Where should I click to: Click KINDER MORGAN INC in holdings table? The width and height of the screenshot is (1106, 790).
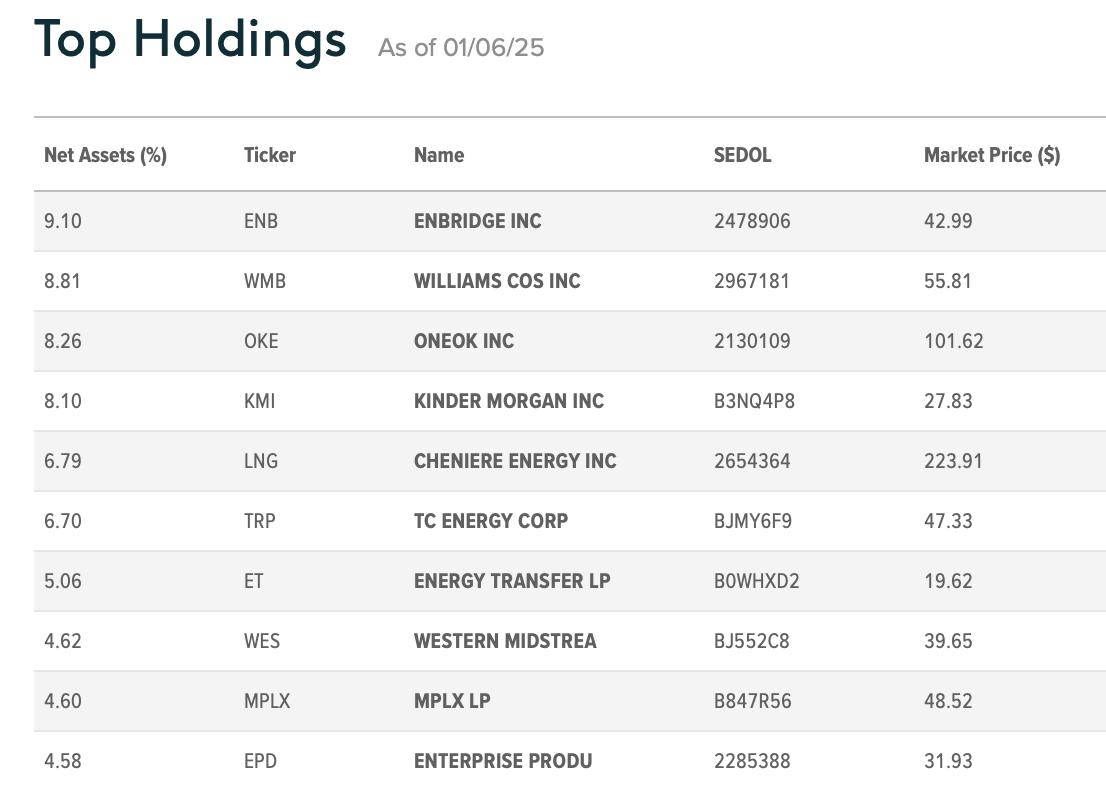pyautogui.click(x=509, y=401)
